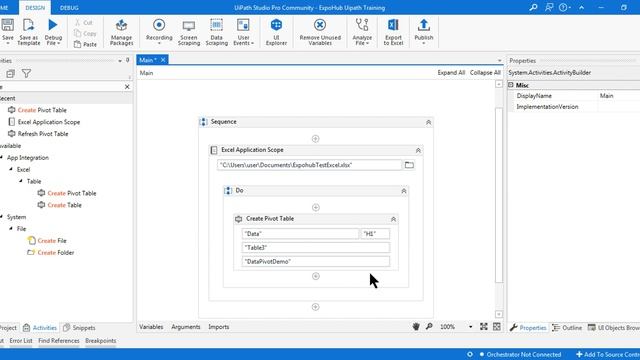Collapse the Create Pivot Table activity
Screen dimensions: 640x360
(x=393, y=219)
